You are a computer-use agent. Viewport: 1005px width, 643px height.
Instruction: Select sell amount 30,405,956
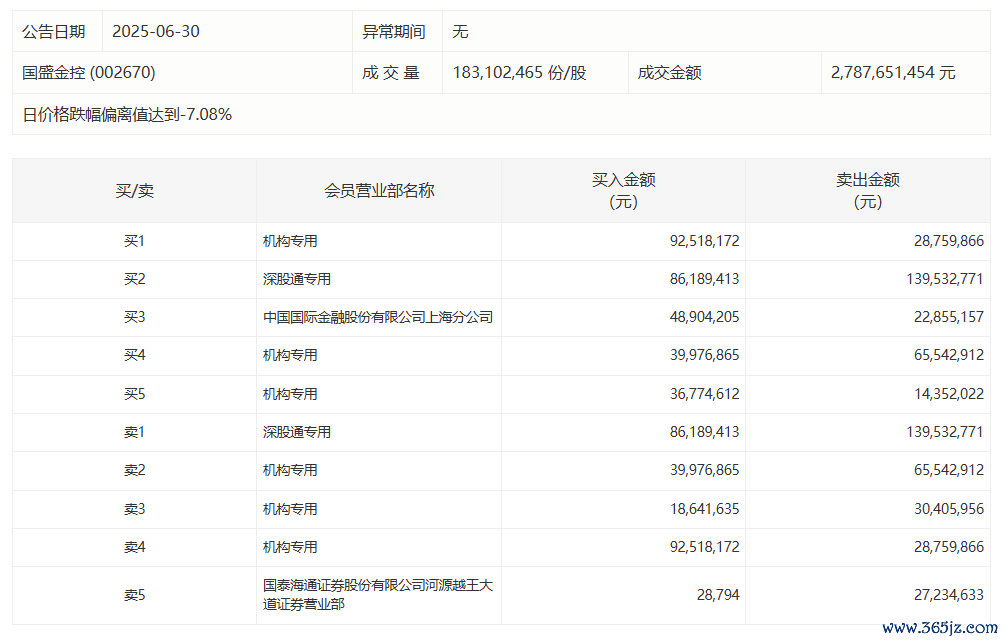[949, 509]
